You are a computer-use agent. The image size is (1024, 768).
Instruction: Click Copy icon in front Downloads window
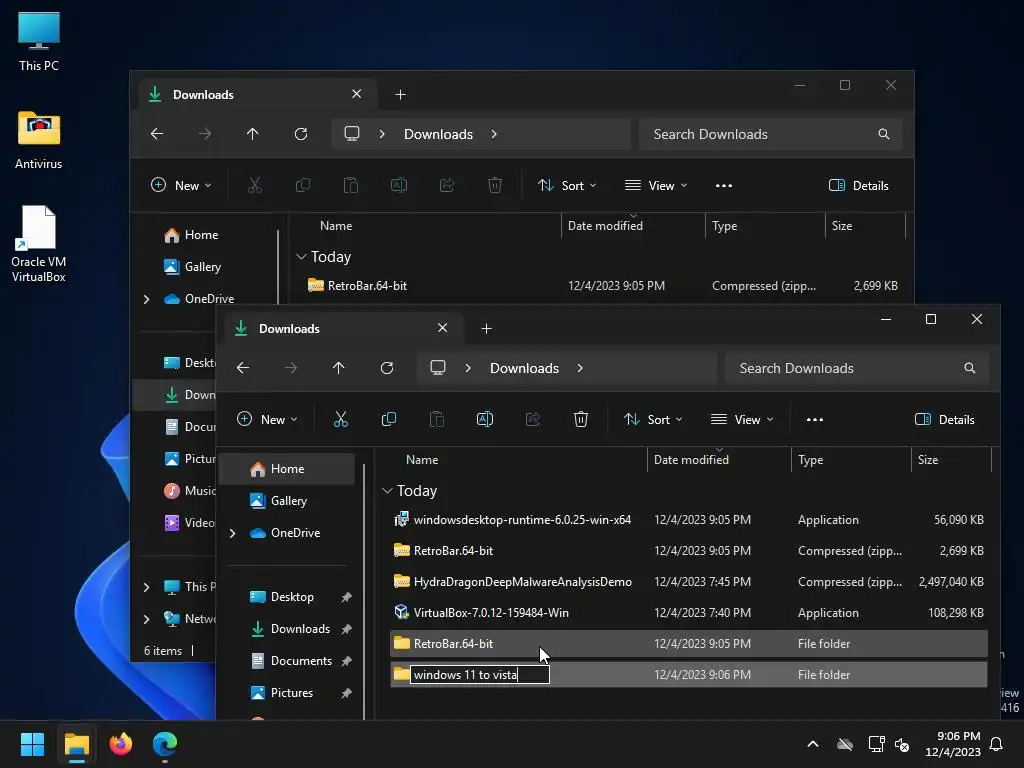pos(389,419)
